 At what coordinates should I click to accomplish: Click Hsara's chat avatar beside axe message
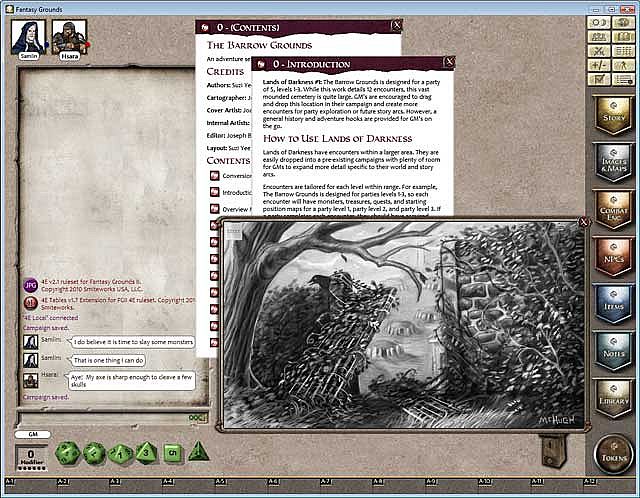(x=31, y=380)
